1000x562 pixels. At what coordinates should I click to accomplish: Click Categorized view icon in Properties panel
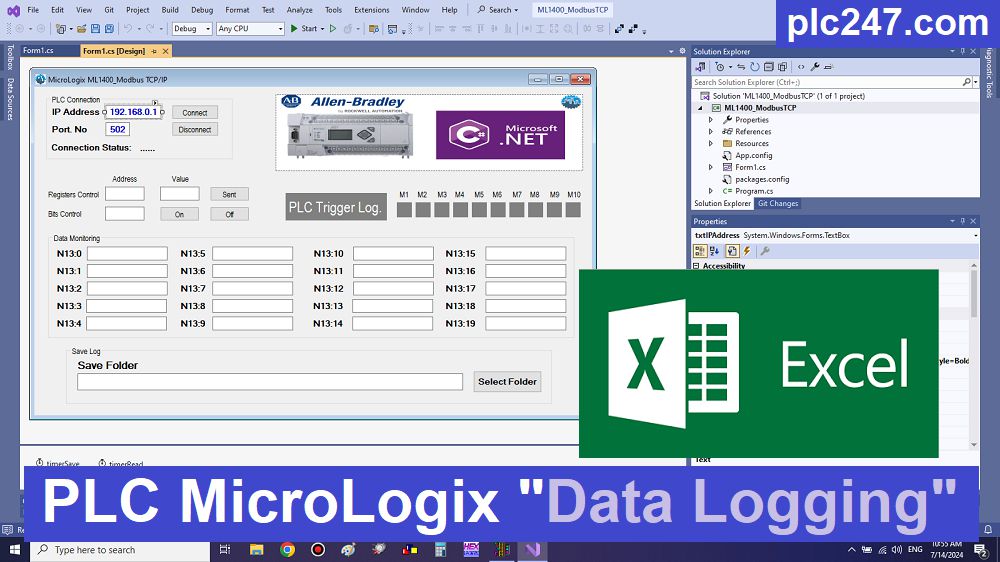pos(700,251)
